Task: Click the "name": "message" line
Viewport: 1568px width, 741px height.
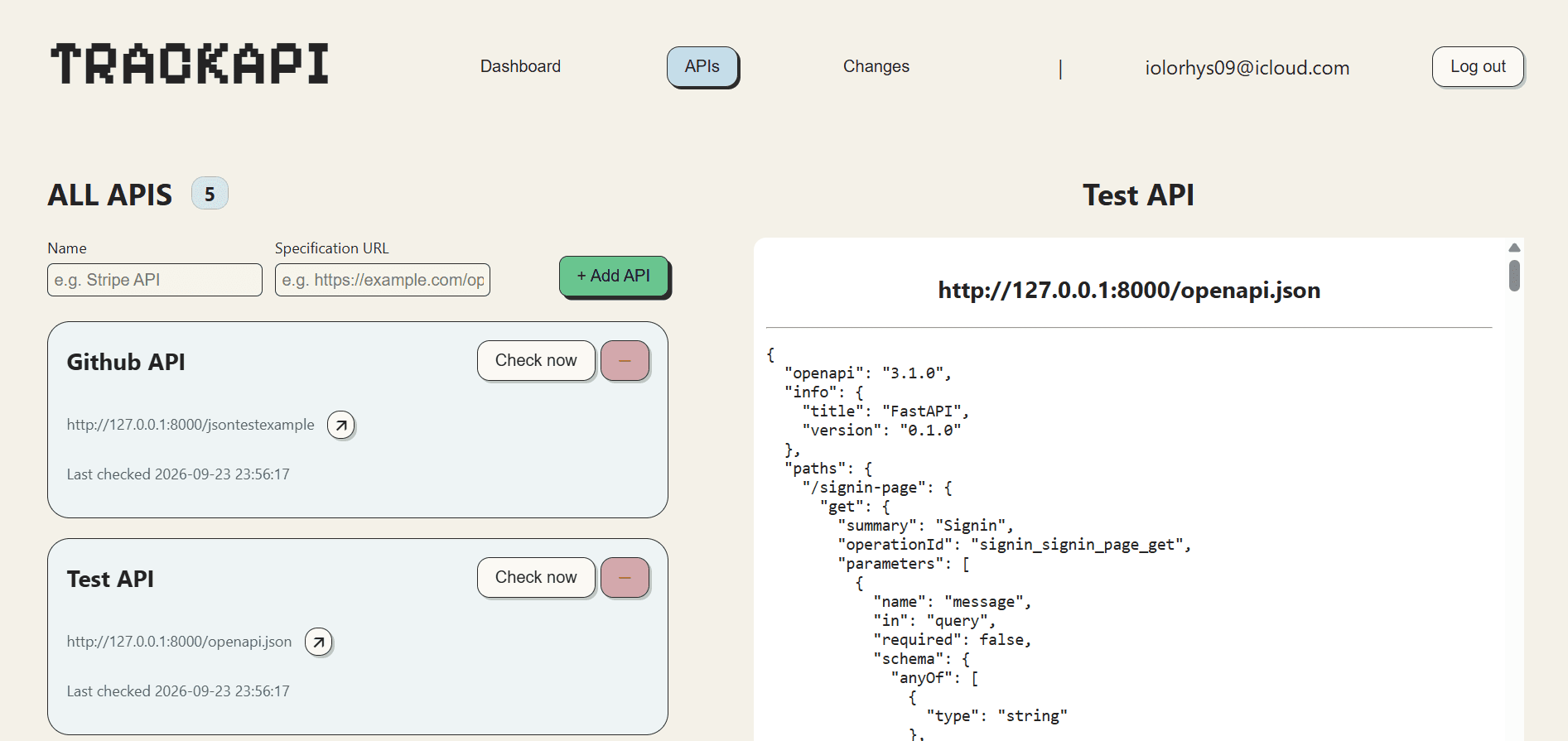Action: (x=953, y=602)
